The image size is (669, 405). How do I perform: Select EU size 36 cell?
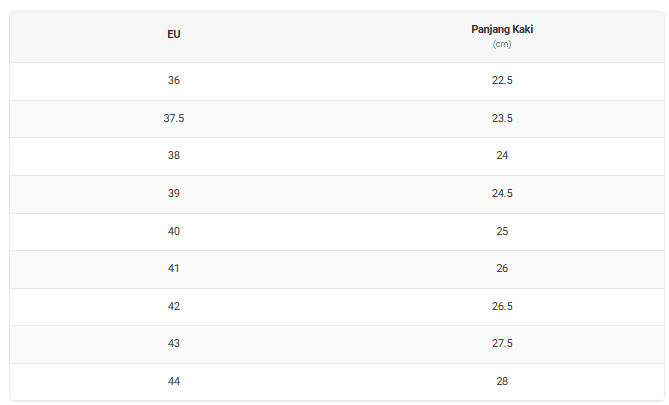[174, 81]
